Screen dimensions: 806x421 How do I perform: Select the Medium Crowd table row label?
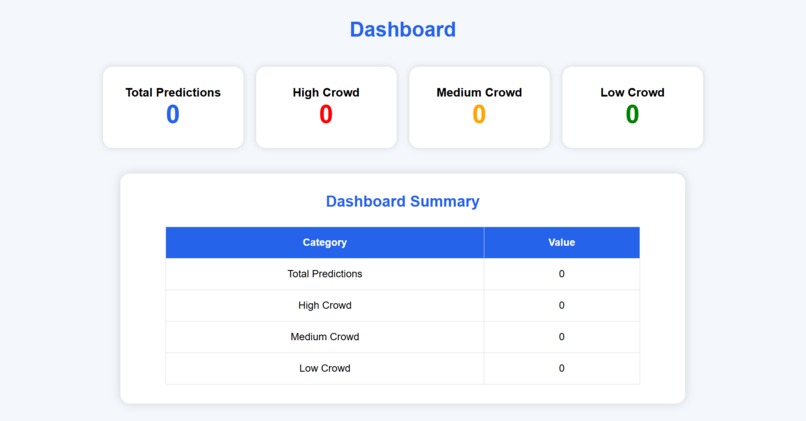click(325, 337)
